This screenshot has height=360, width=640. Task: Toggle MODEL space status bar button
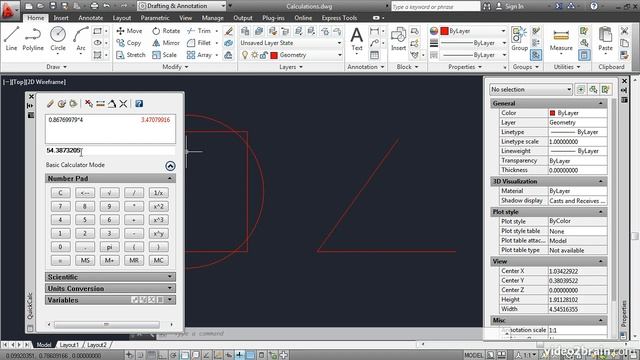[x=473, y=355]
